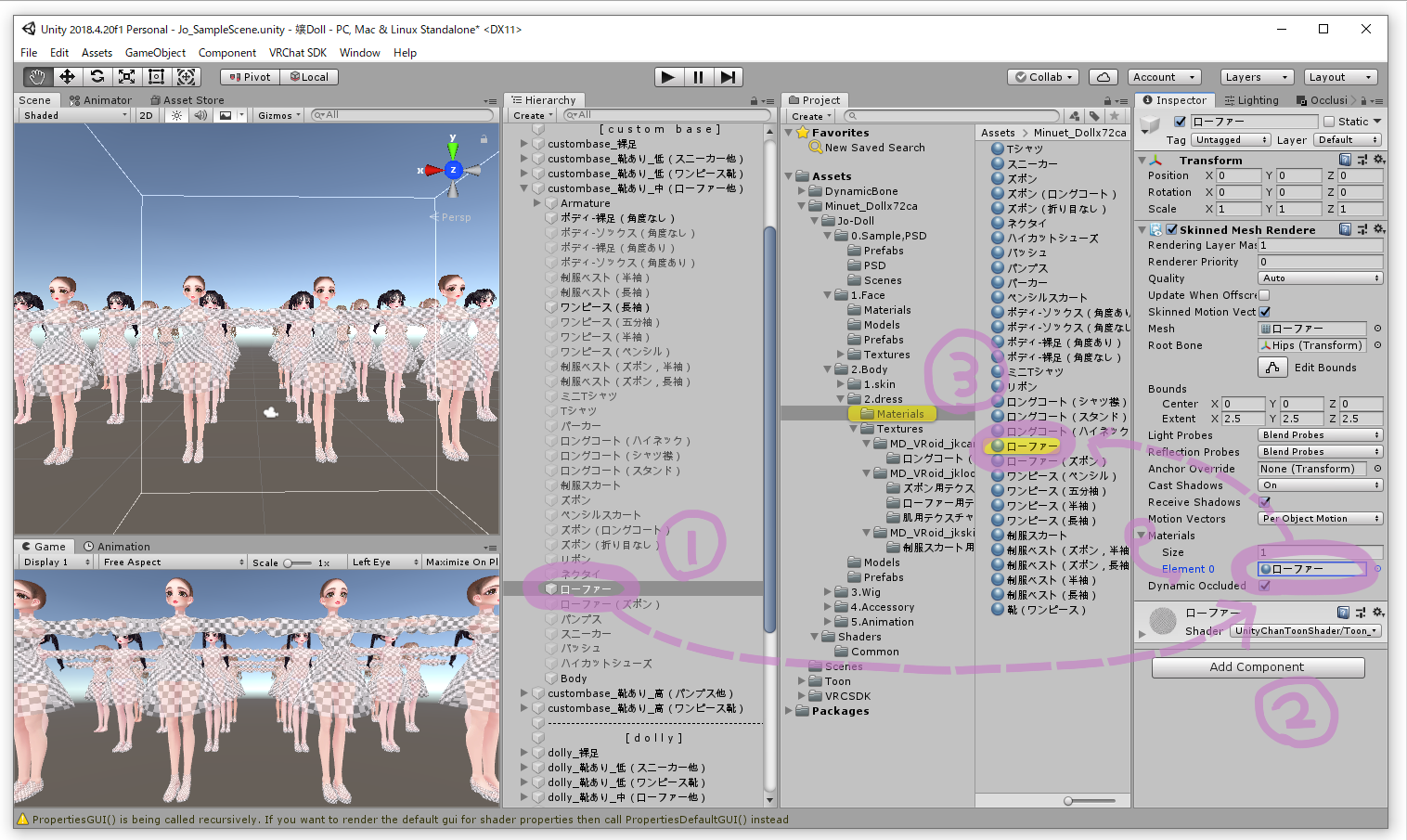Click Project search by label icon

tap(1094, 116)
